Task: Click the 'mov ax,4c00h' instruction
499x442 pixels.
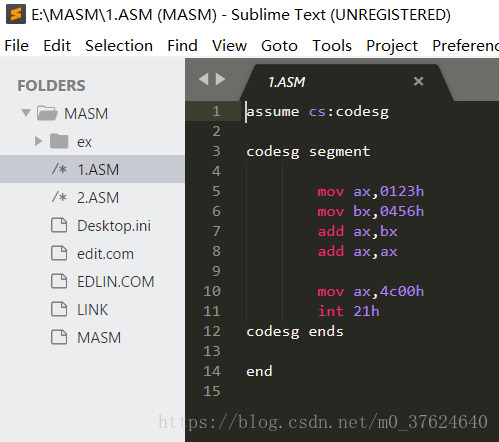Action: 371,291
